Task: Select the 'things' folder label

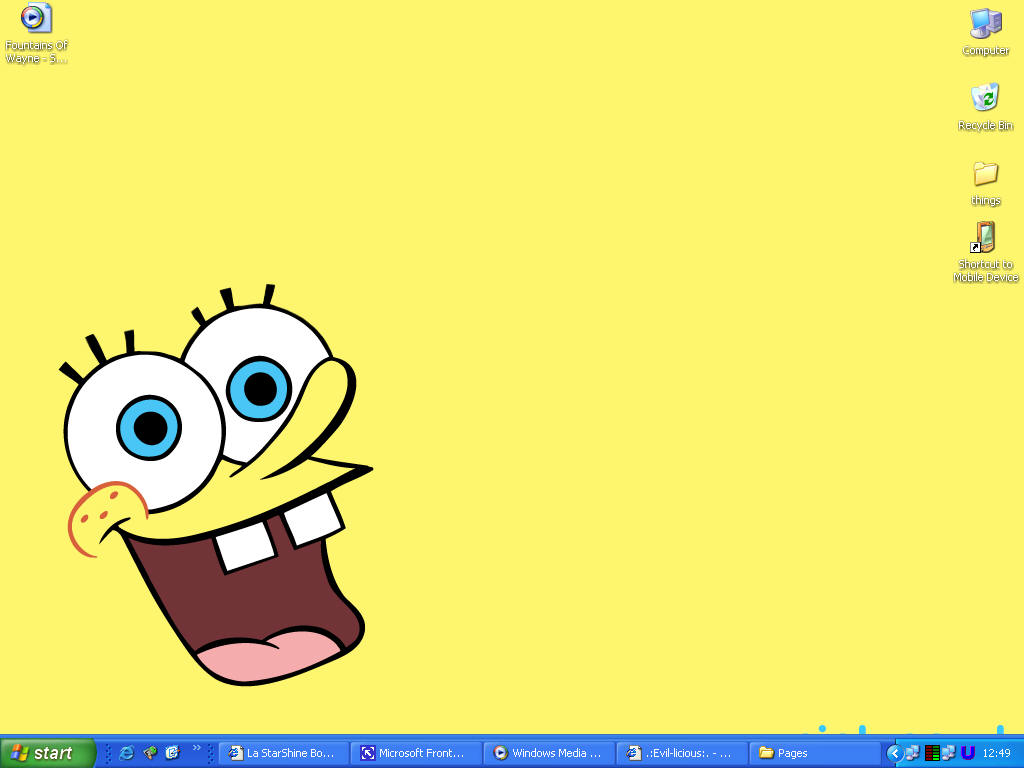Action: [985, 200]
